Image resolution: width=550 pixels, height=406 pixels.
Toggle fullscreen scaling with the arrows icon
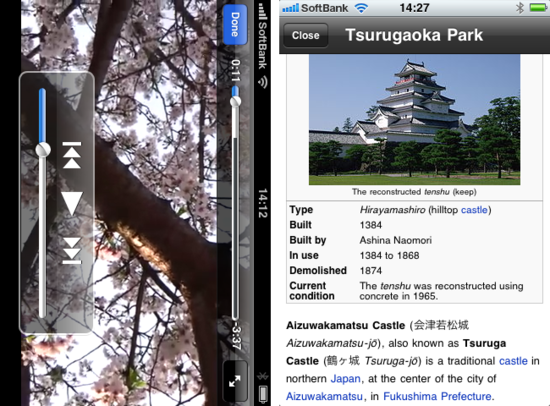tap(235, 381)
